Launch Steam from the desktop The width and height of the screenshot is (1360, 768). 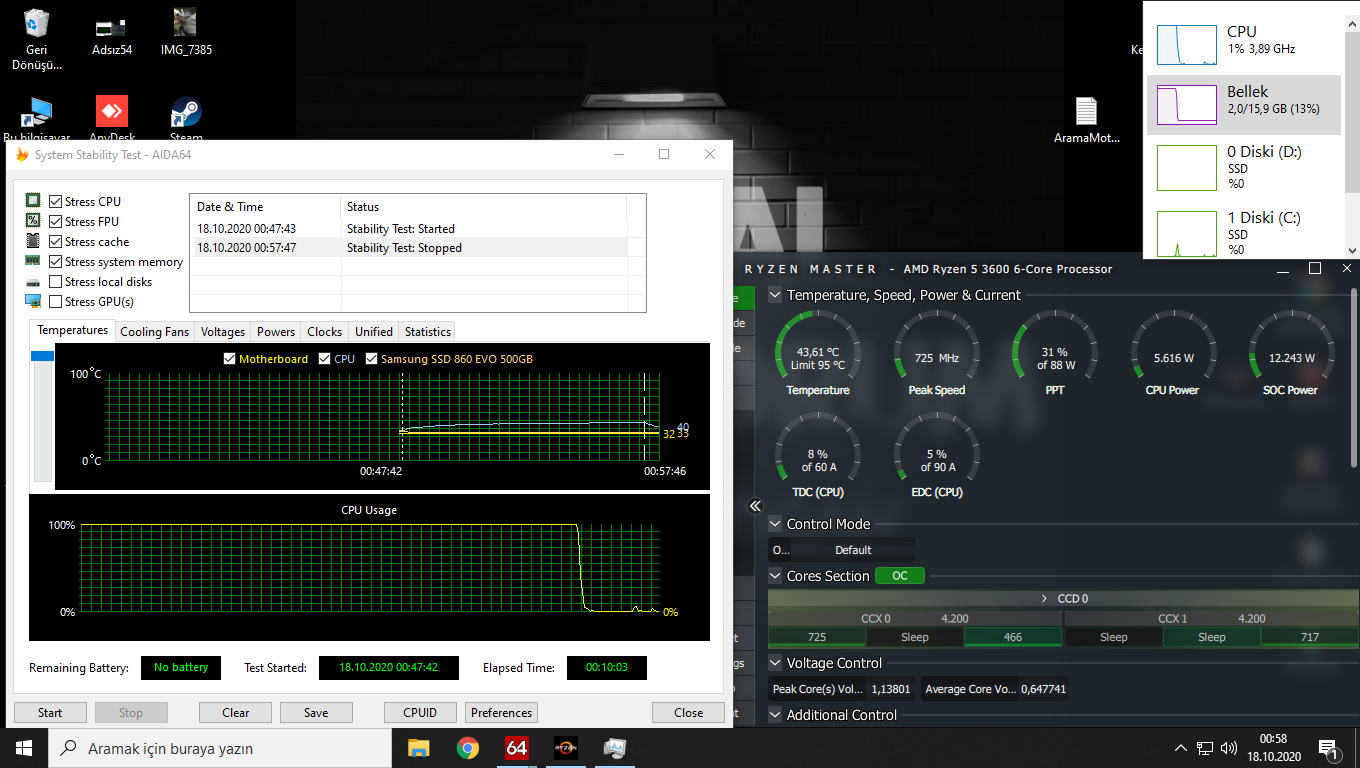[186, 118]
